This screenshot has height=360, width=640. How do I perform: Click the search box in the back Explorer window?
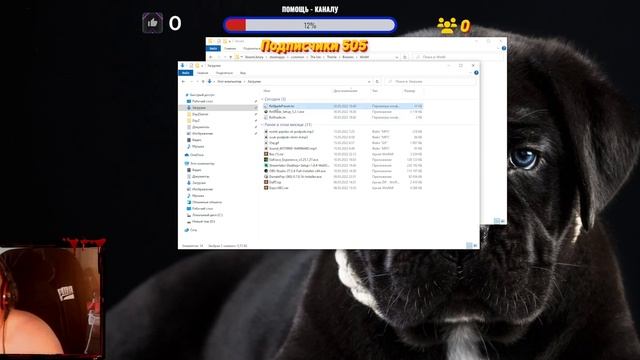[457, 57]
